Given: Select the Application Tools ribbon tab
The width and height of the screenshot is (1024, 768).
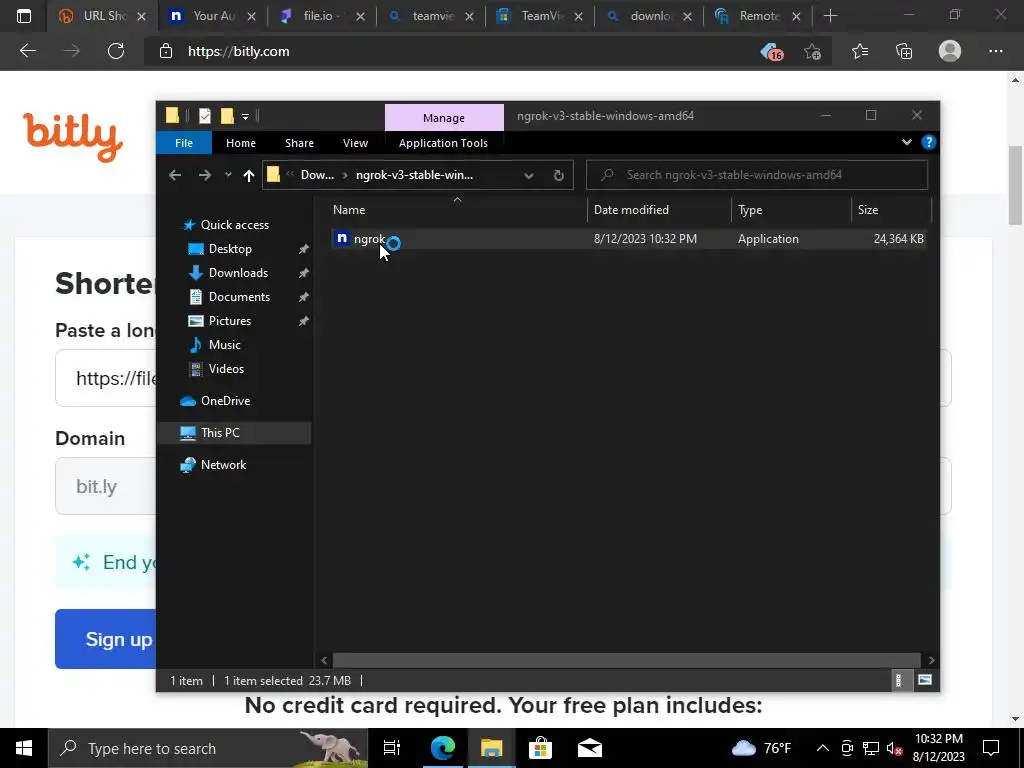Looking at the screenshot, I should coord(443,143).
